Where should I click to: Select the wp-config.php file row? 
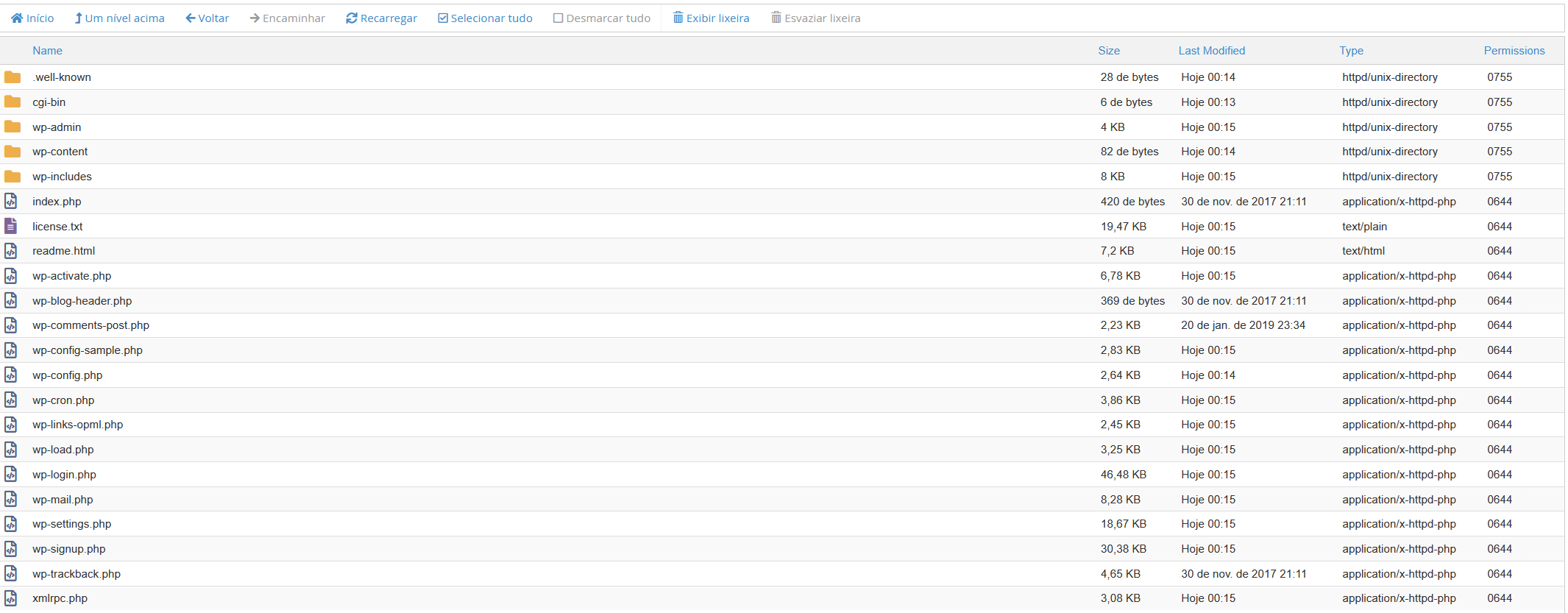(67, 375)
